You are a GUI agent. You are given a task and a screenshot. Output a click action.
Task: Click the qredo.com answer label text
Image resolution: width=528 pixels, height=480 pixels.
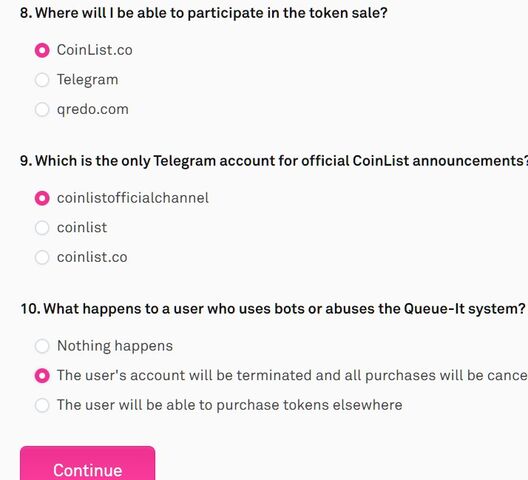[x=93, y=109]
